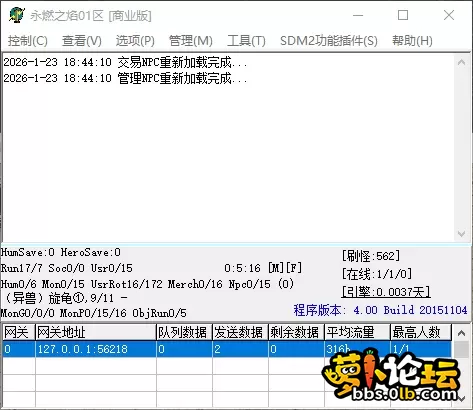Click the [引擎:0.0037天] link
The image size is (473, 410).
(x=386, y=292)
